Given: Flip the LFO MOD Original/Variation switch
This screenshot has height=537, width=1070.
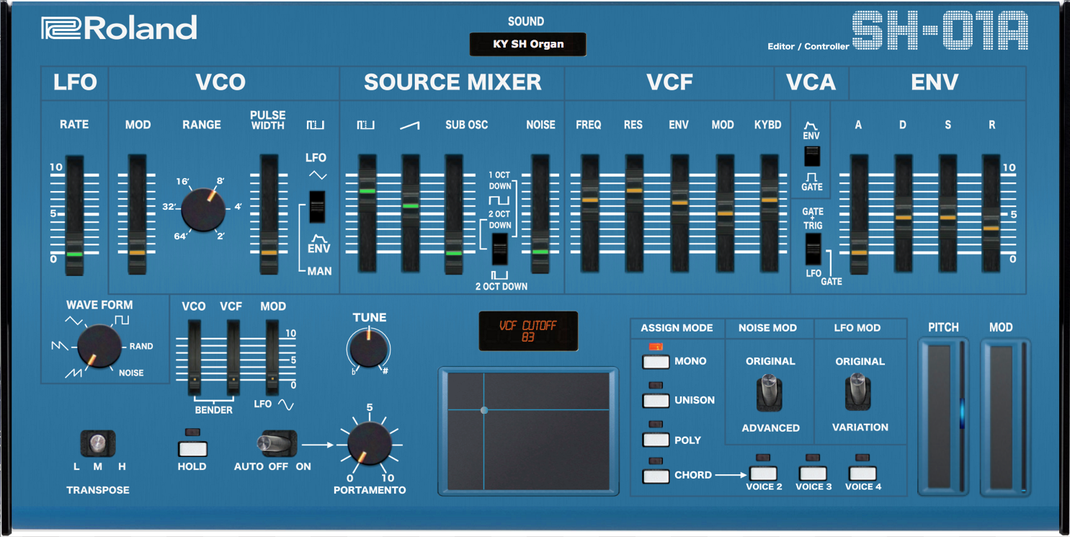Looking at the screenshot, I should tap(858, 394).
